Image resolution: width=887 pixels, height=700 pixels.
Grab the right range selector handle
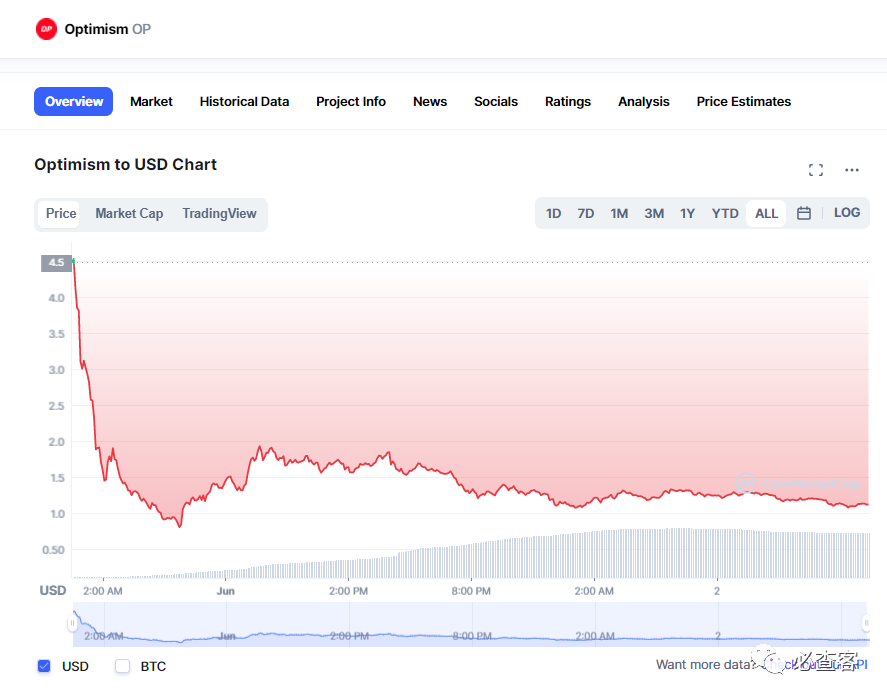coord(866,624)
